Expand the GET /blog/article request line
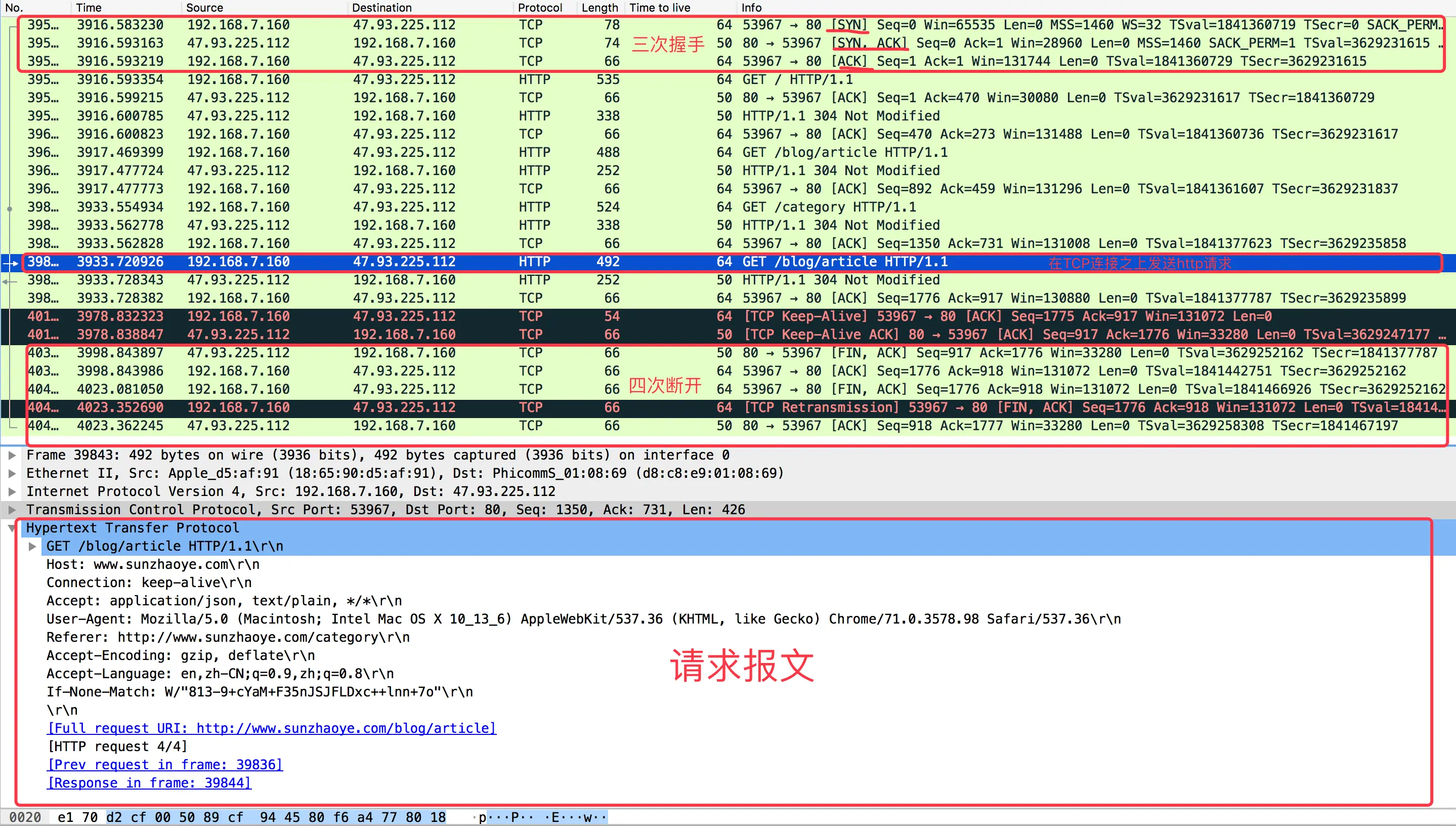Viewport: 1456px width, 826px height. tap(32, 546)
